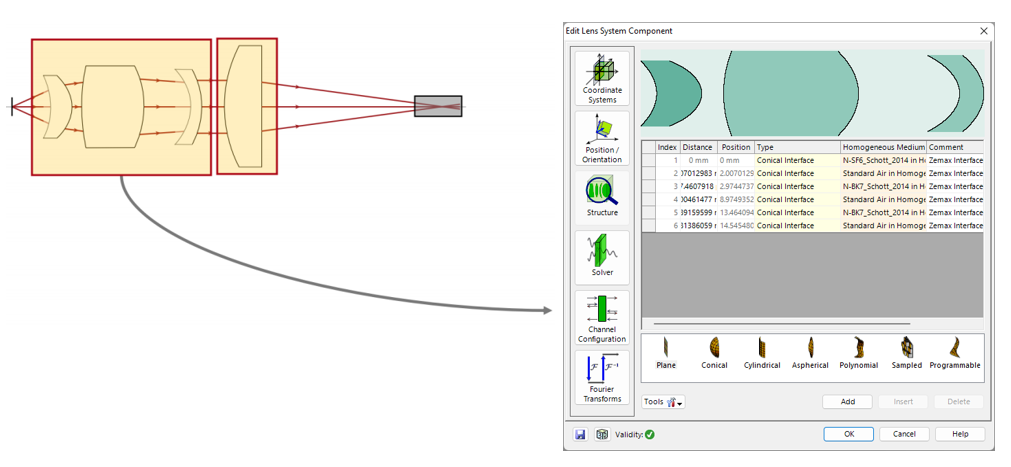This screenshot has width=1011, height=467.
Task: Click the Cancel button
Action: click(905, 434)
